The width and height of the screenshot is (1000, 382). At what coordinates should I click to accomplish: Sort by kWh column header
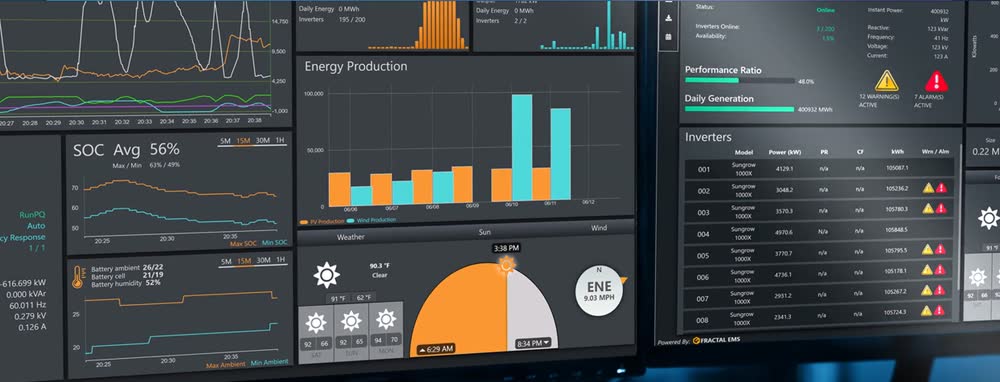(x=897, y=152)
